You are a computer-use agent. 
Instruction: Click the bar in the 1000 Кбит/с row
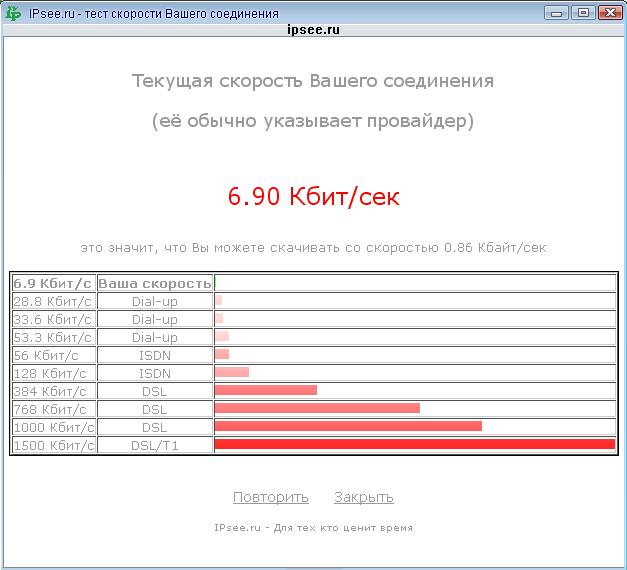click(x=348, y=426)
